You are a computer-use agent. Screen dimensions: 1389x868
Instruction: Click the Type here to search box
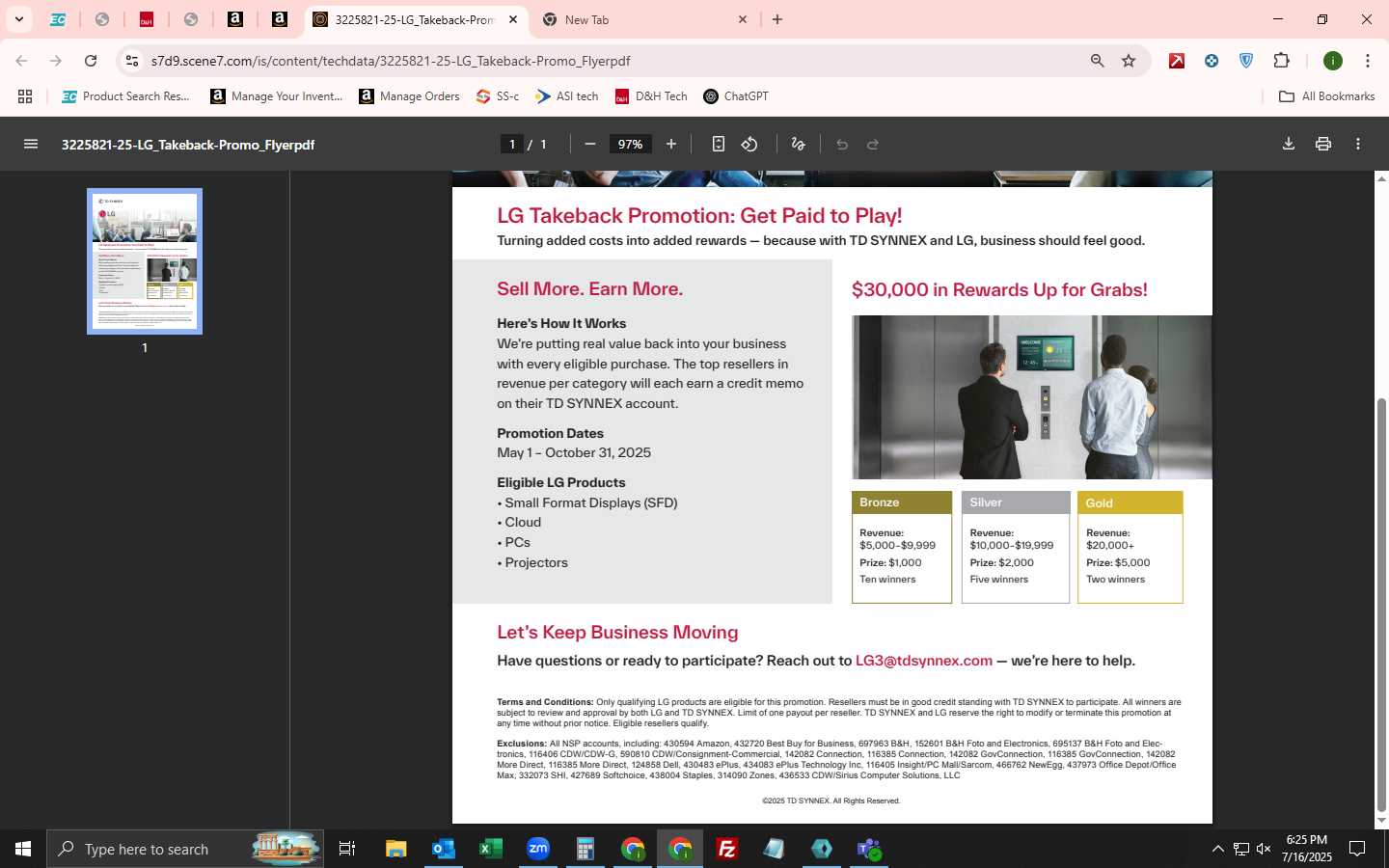(185, 849)
